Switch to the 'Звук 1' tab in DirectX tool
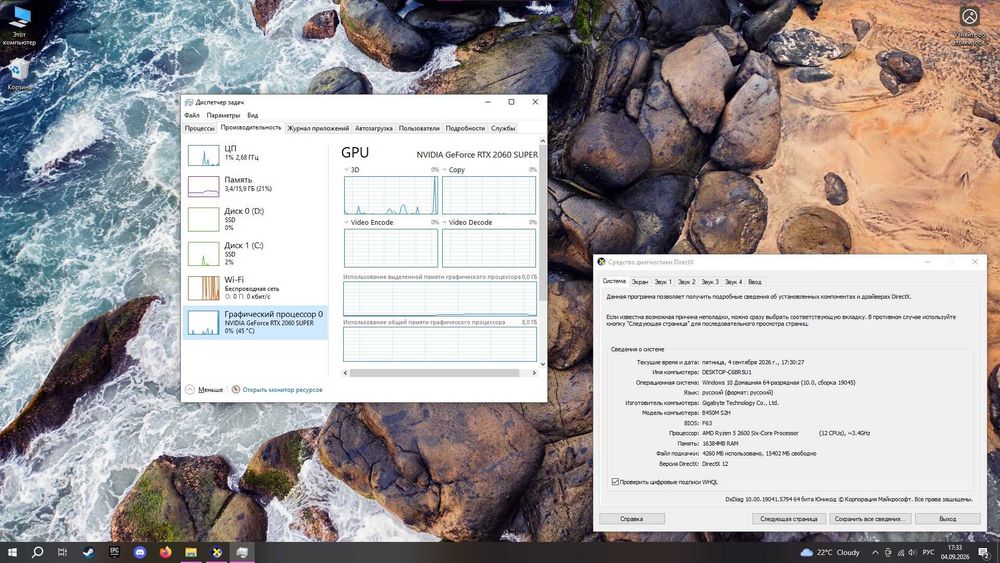 click(663, 282)
